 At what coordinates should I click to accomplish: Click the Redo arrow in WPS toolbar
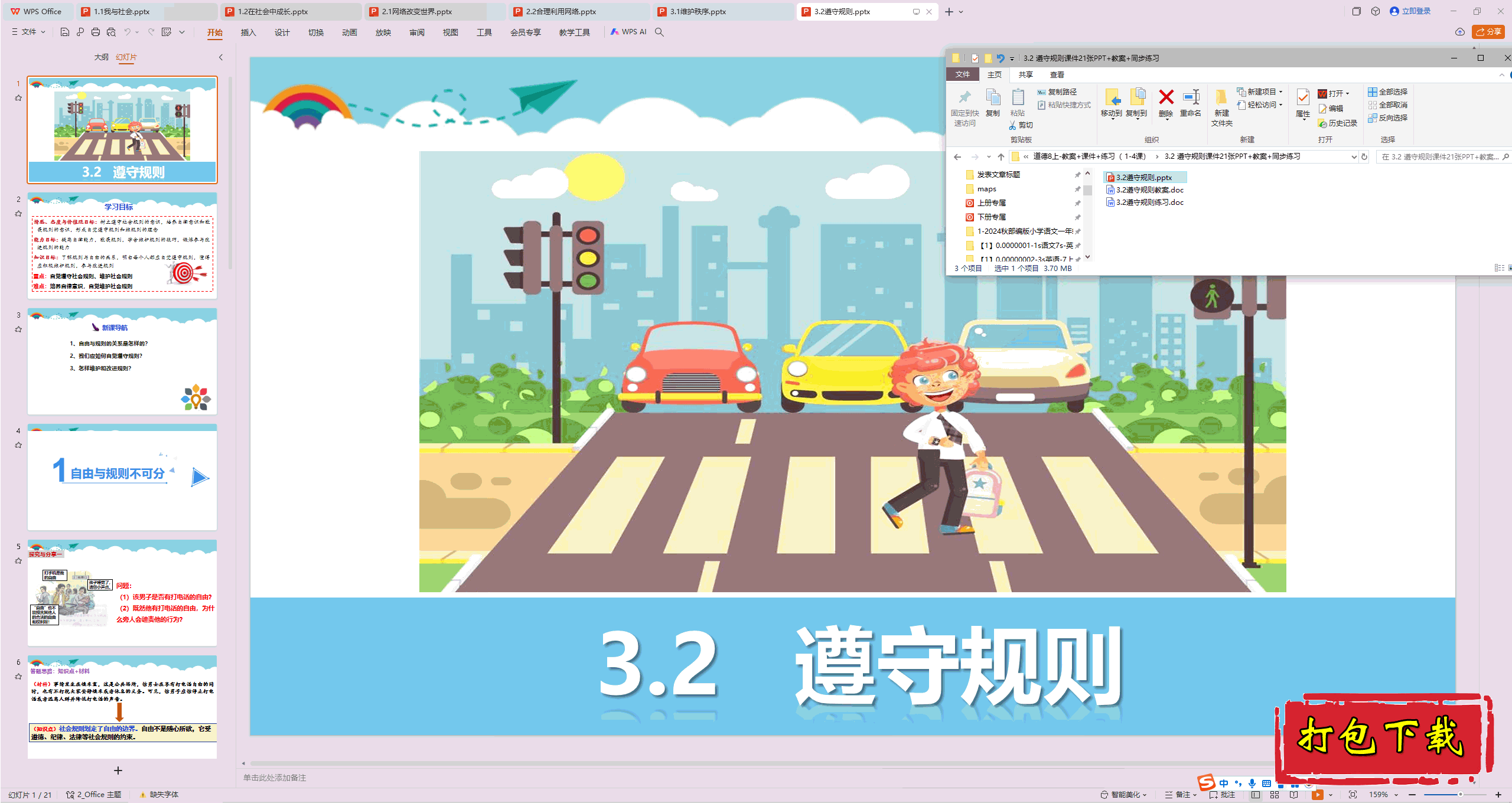(151, 32)
